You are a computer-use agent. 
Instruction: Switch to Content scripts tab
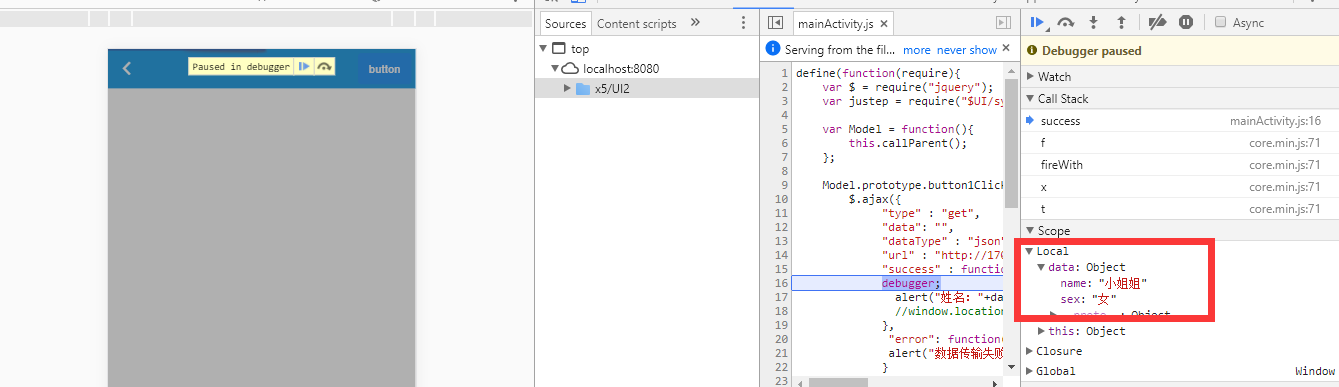pos(637,23)
